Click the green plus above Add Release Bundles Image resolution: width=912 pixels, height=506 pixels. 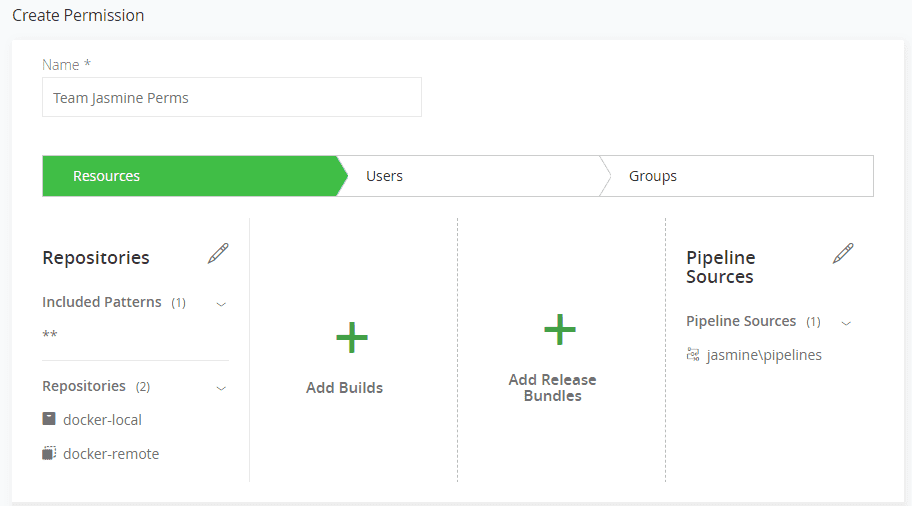[560, 329]
